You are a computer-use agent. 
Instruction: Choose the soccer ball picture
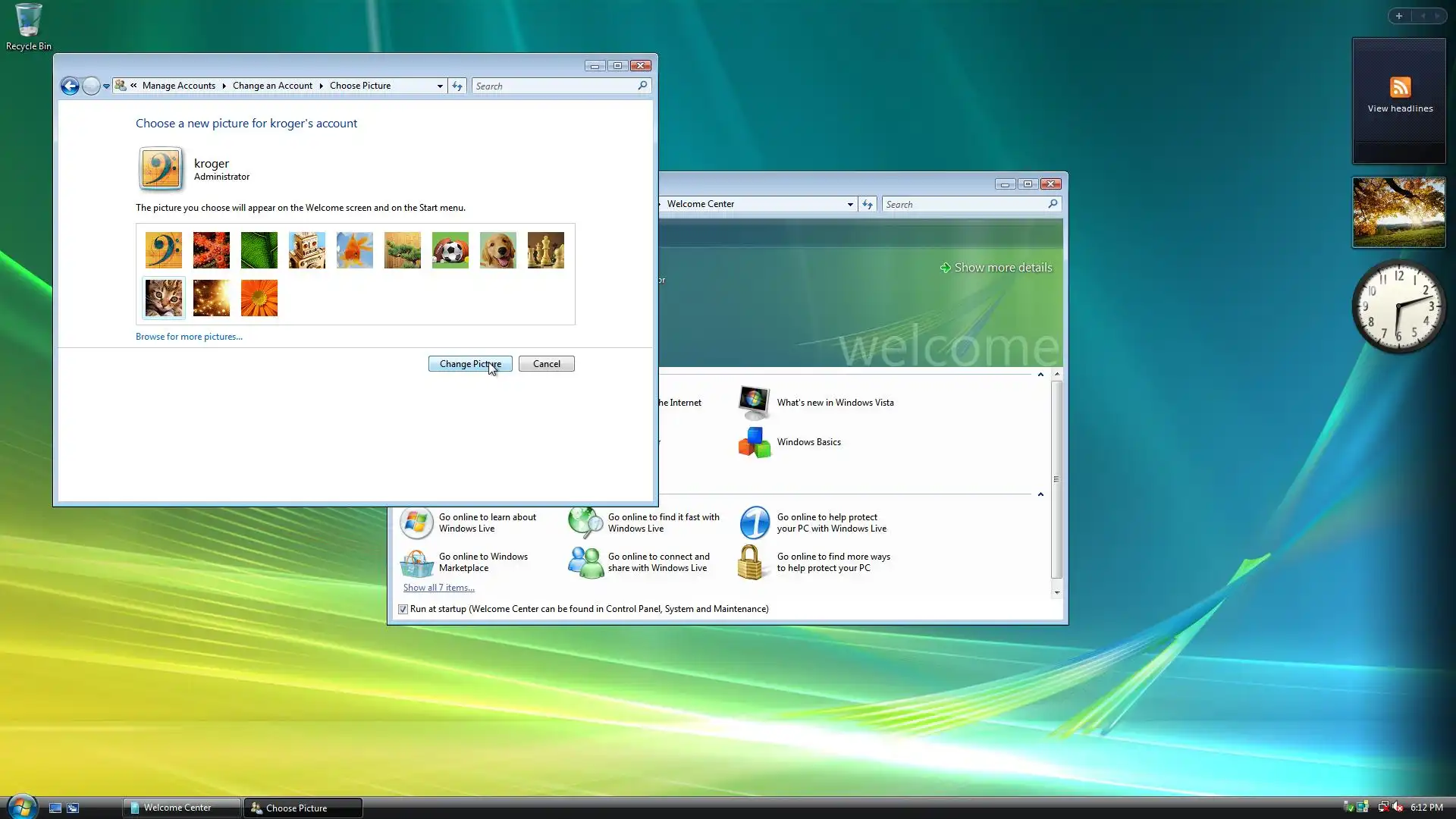pyautogui.click(x=450, y=250)
